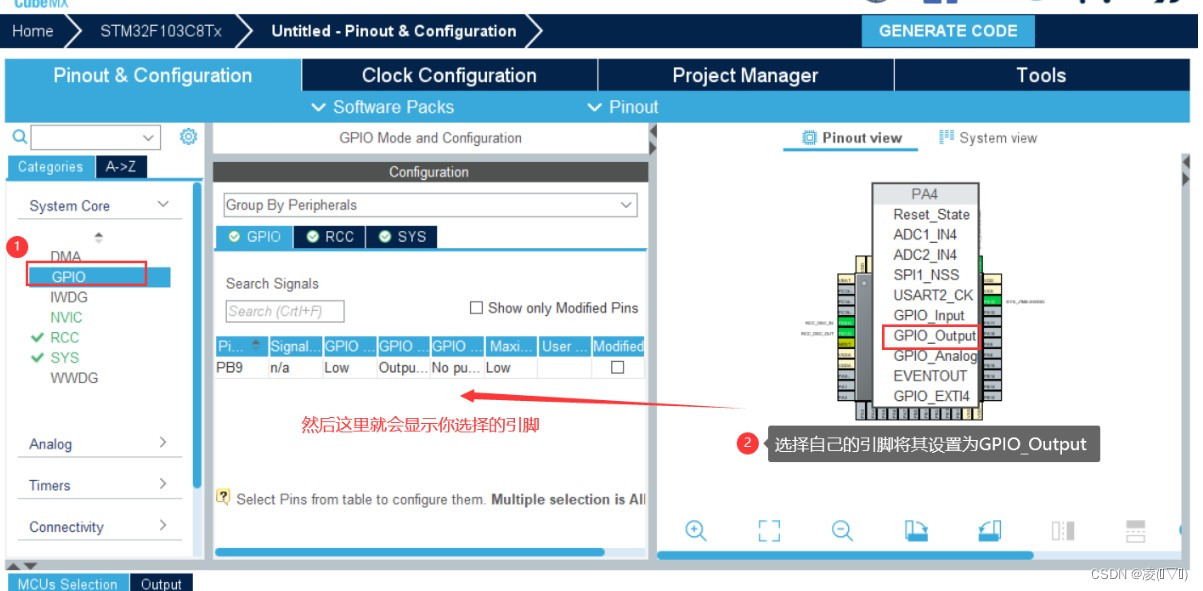Viewport: 1203px width, 591px height.
Task: Click the Search Signals input field
Action: 285,311
